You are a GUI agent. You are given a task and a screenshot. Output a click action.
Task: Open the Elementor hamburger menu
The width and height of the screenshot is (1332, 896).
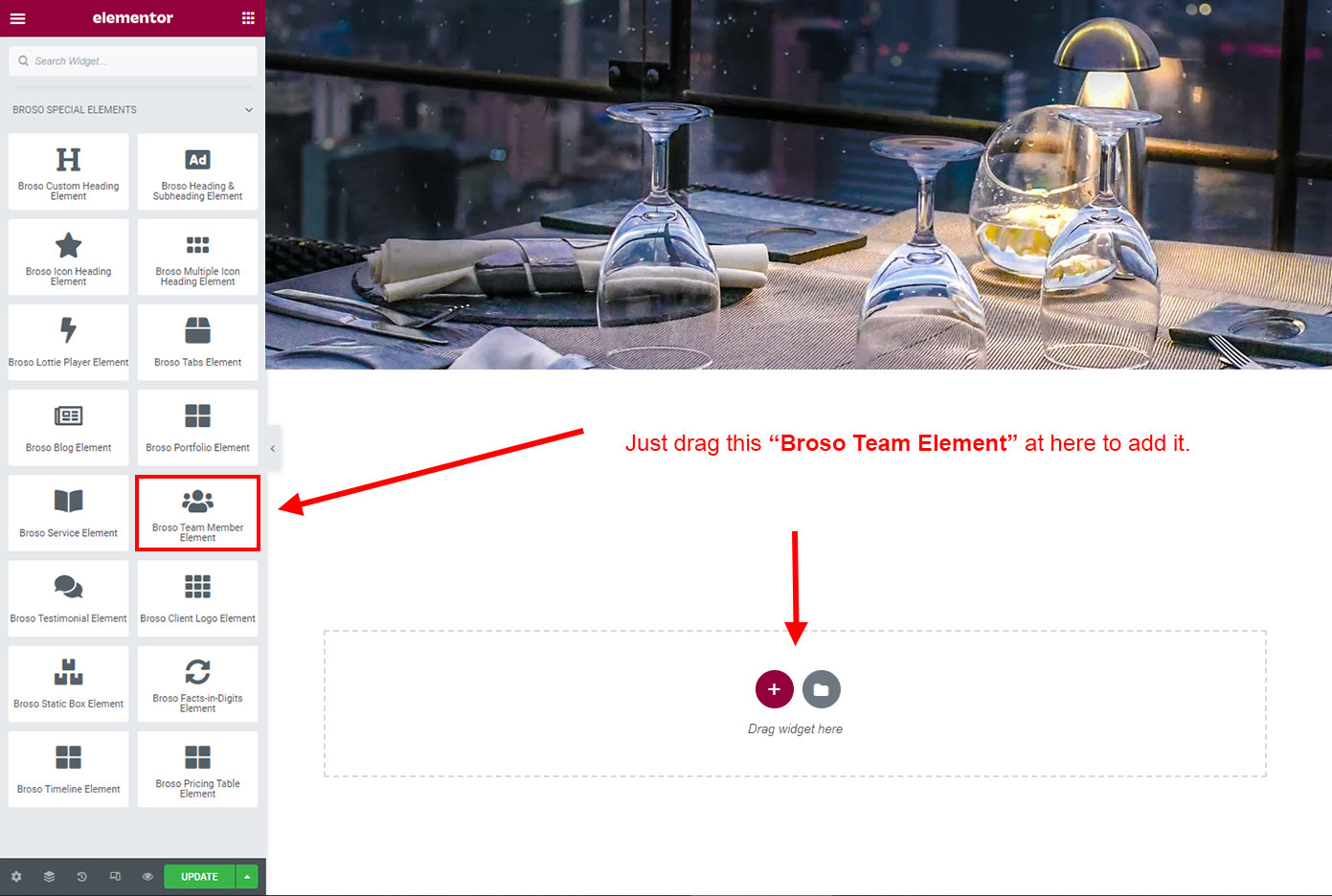pos(17,18)
